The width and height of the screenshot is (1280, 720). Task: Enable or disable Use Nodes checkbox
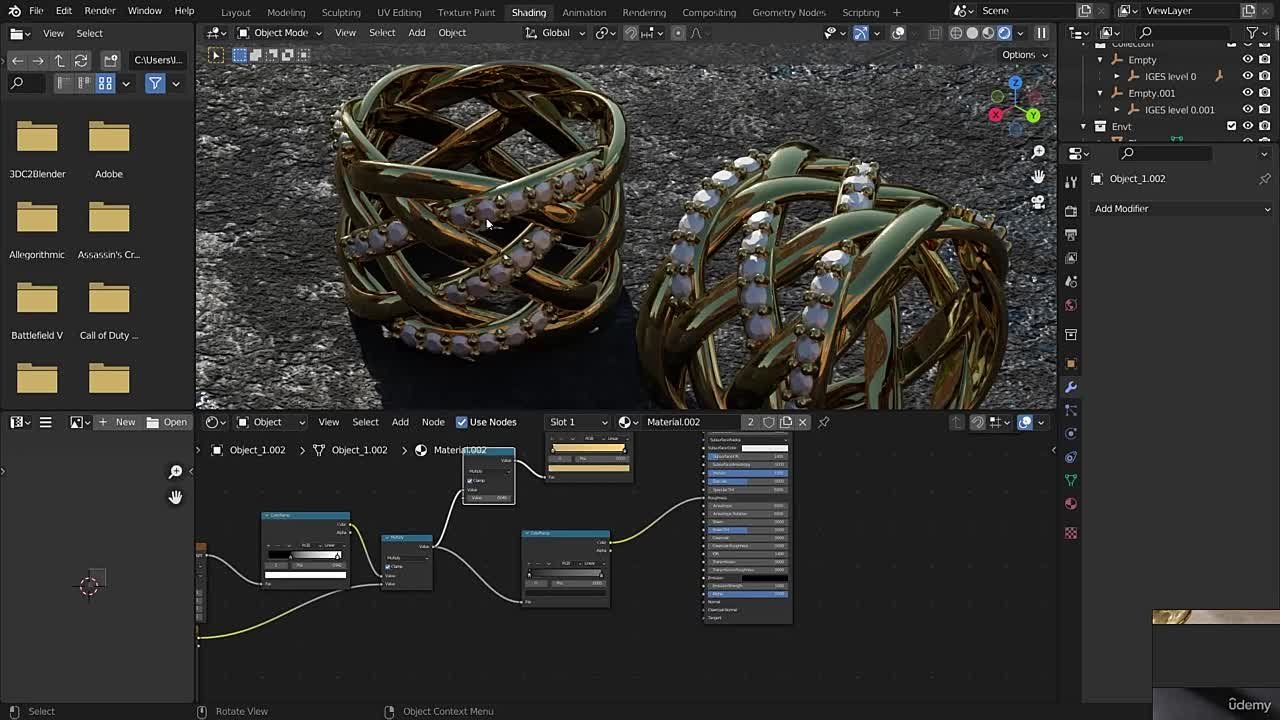click(462, 422)
